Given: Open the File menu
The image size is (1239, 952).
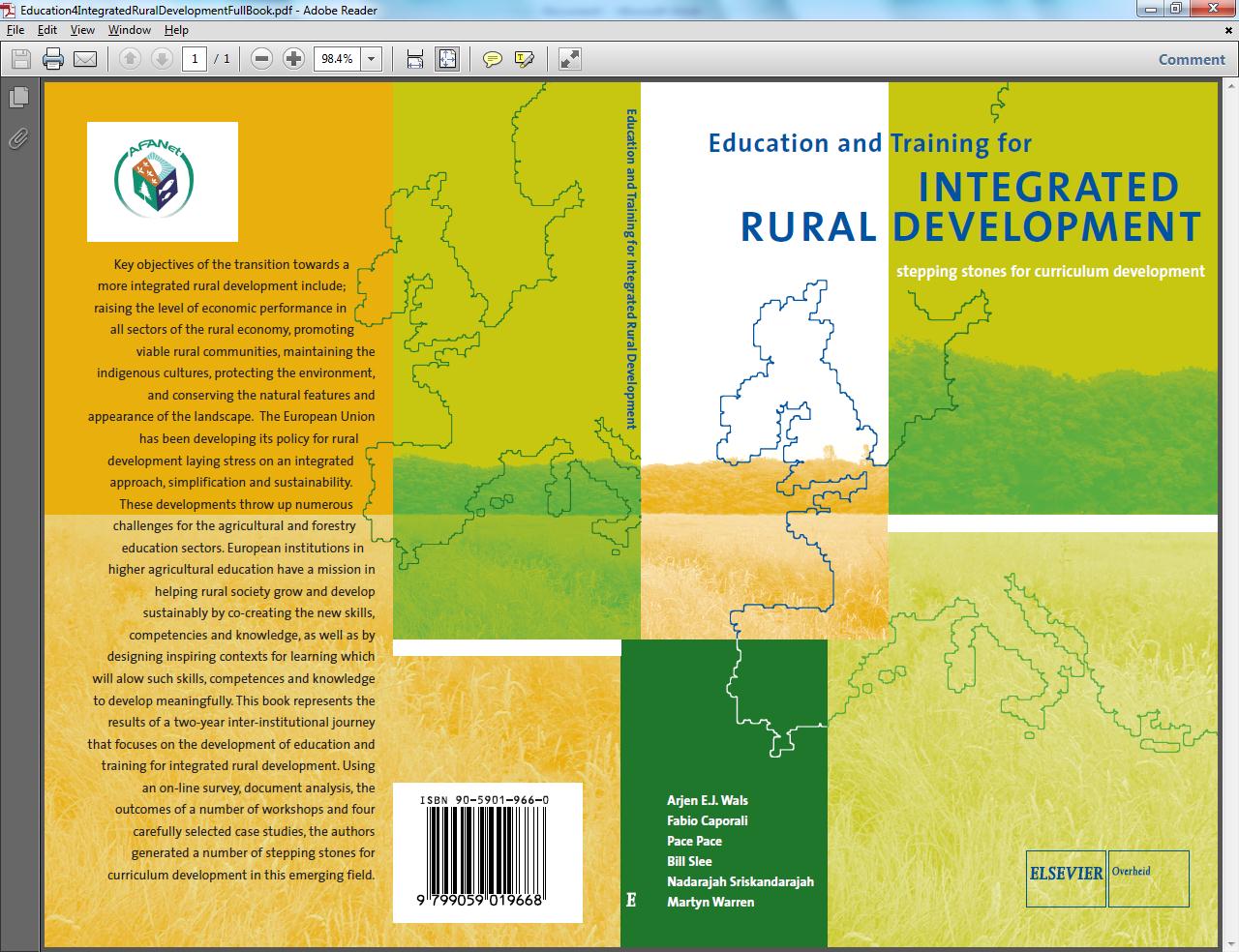Looking at the screenshot, I should (x=15, y=30).
